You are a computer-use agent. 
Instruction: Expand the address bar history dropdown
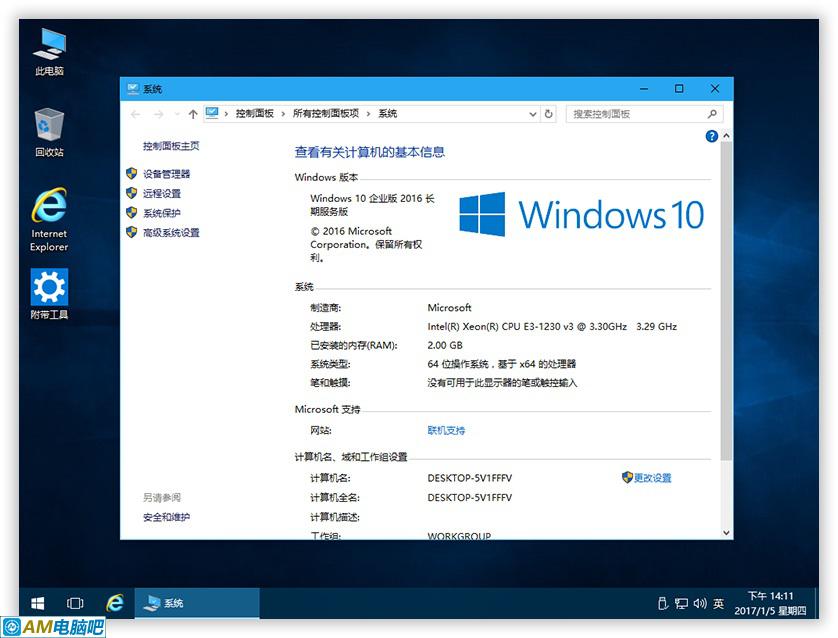(532, 114)
